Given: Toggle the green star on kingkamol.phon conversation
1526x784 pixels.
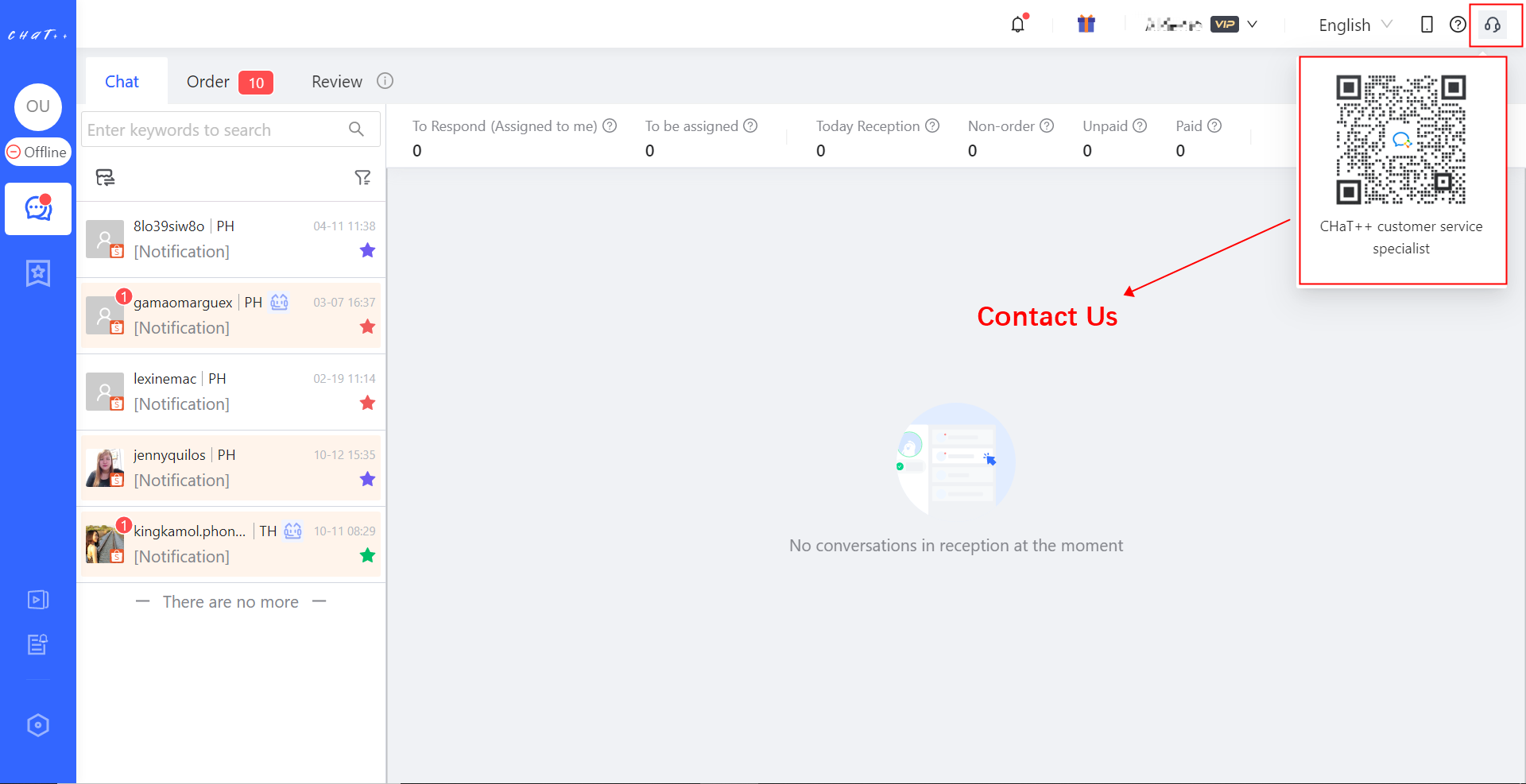Looking at the screenshot, I should [367, 555].
